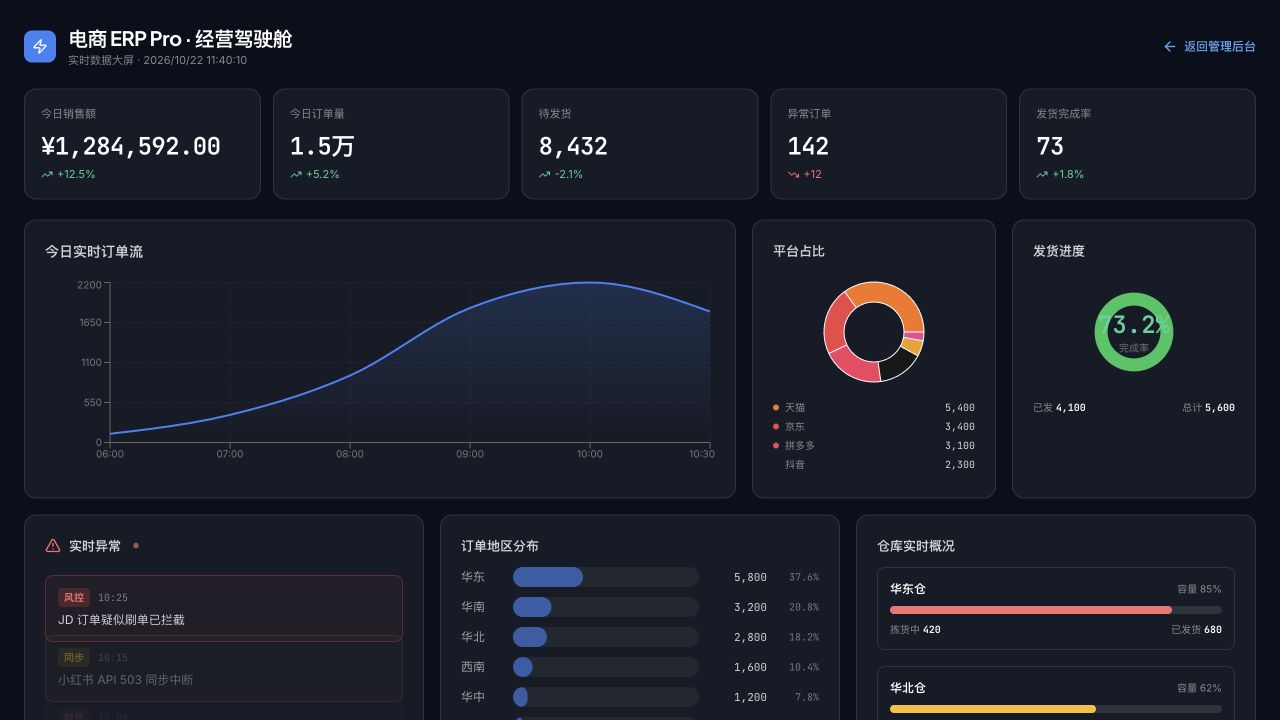Click the 已发货 680 count
The image size is (1280, 720).
point(1196,630)
